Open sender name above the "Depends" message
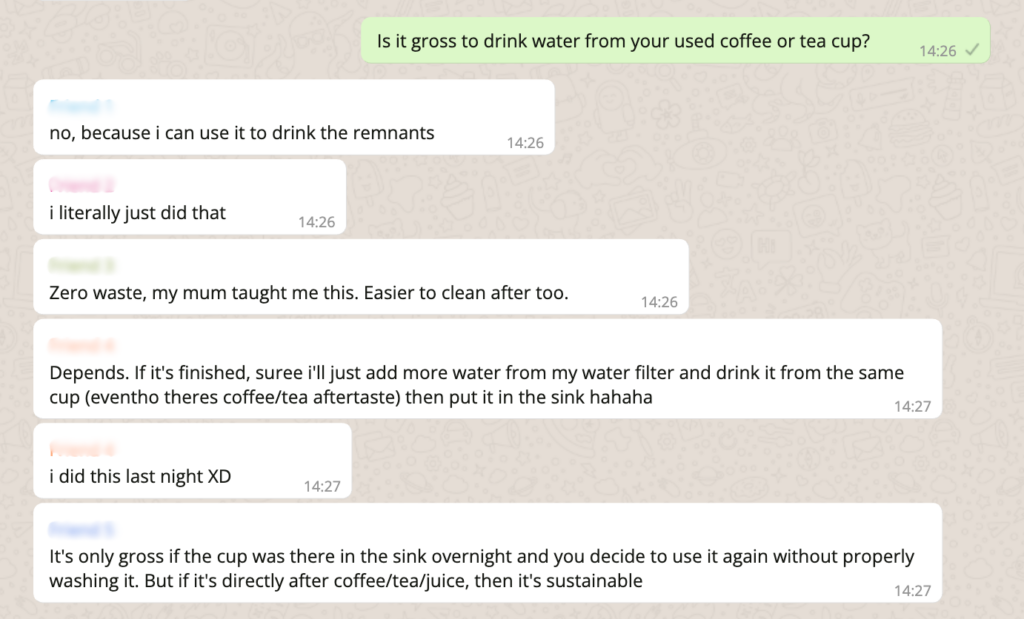Image resolution: width=1024 pixels, height=619 pixels. point(82,345)
